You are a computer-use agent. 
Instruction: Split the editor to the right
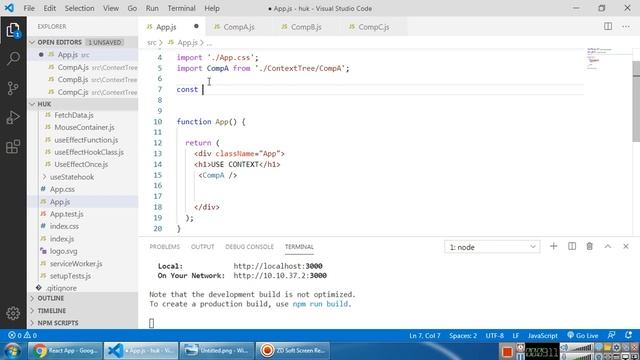tap(608, 27)
